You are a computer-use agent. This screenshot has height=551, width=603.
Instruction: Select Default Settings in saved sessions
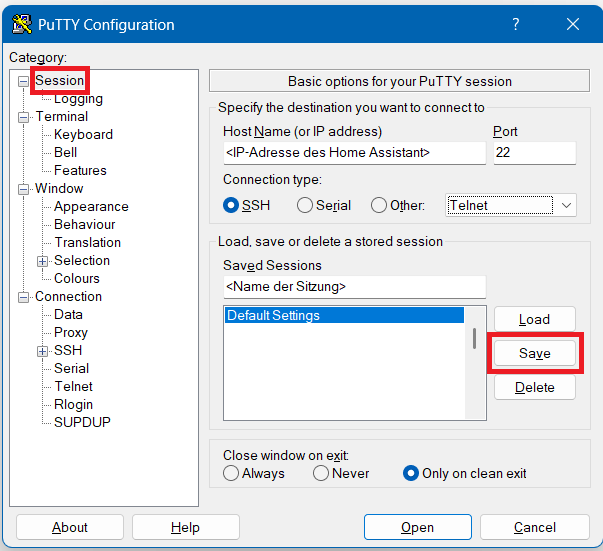pos(273,316)
